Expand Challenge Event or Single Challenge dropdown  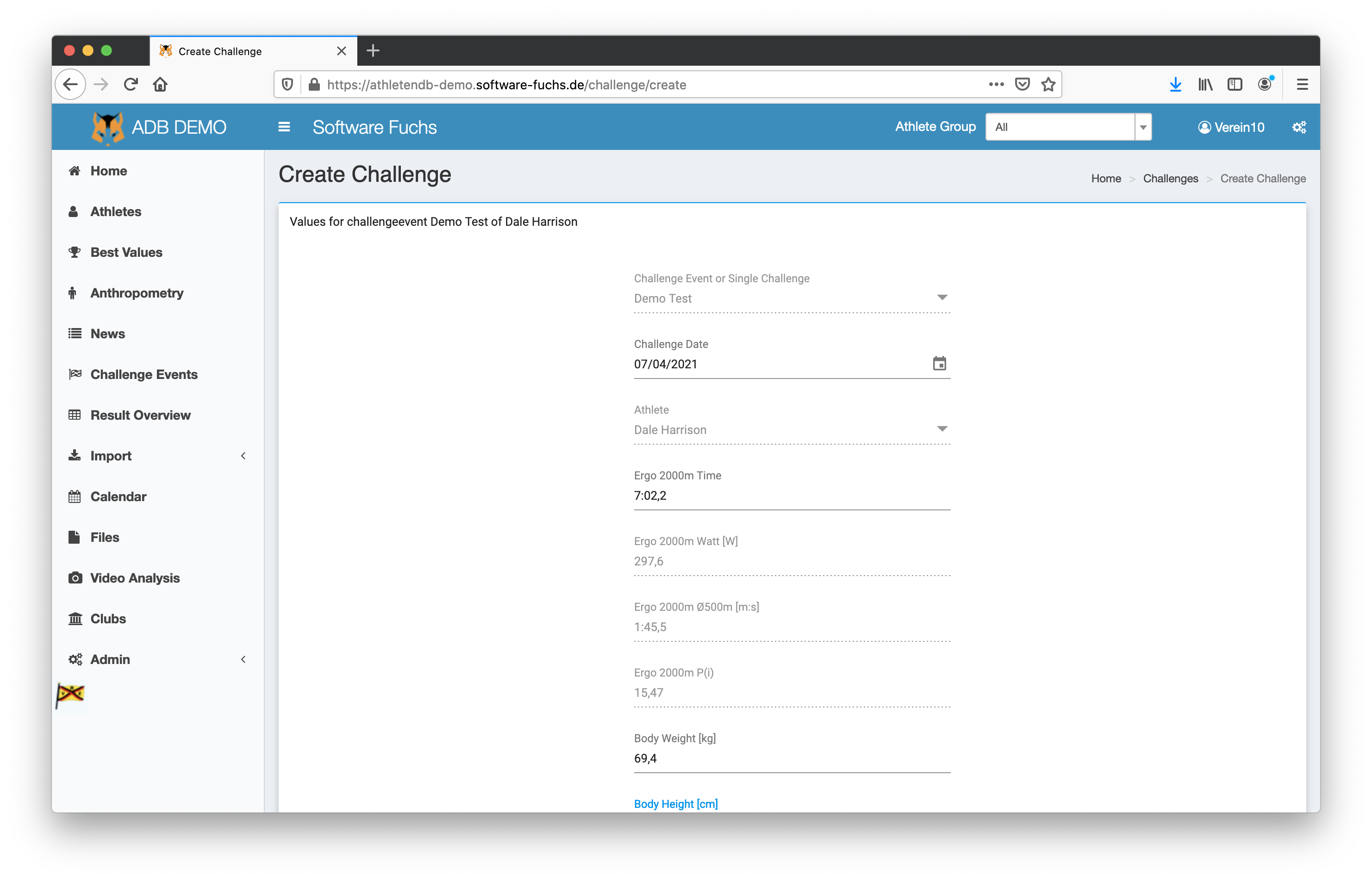click(x=942, y=298)
